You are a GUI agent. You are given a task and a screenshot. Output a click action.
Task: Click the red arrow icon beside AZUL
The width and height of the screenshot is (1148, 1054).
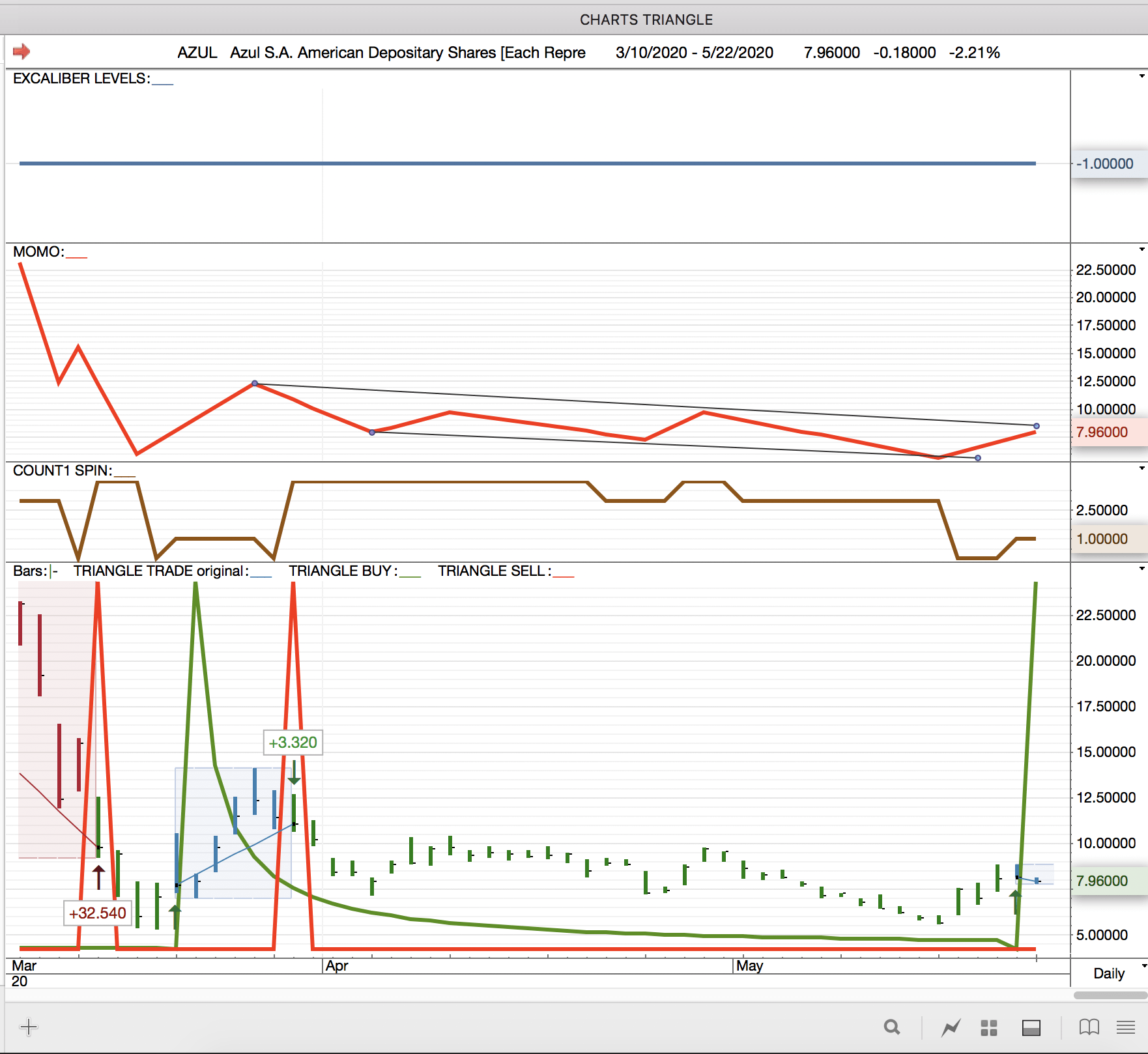pyautogui.click(x=22, y=51)
